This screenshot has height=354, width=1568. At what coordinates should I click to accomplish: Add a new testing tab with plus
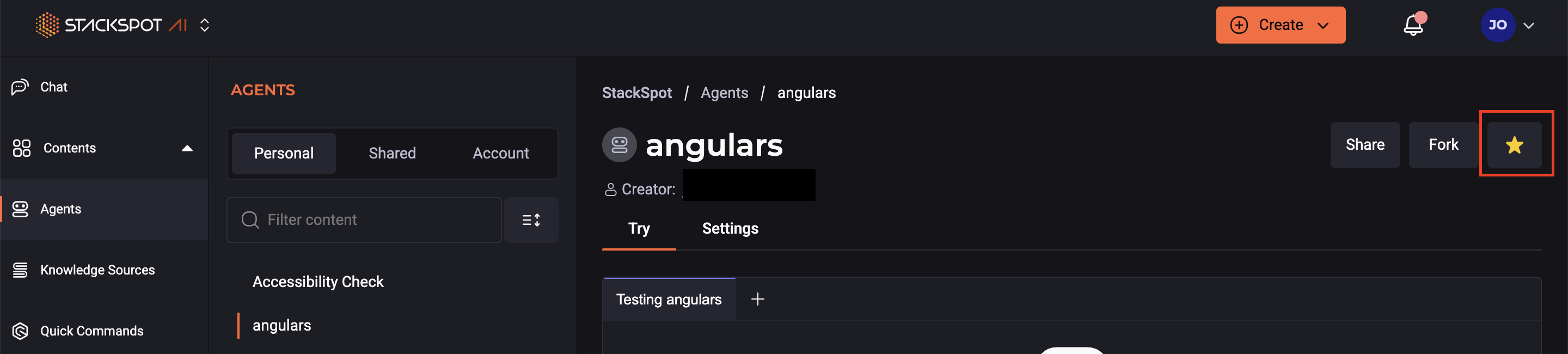757,299
